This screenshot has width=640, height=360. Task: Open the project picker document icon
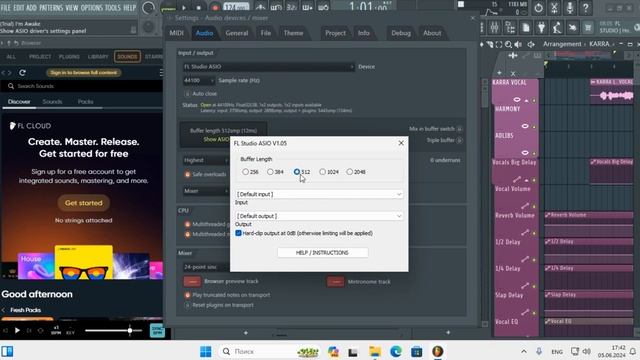point(526,28)
